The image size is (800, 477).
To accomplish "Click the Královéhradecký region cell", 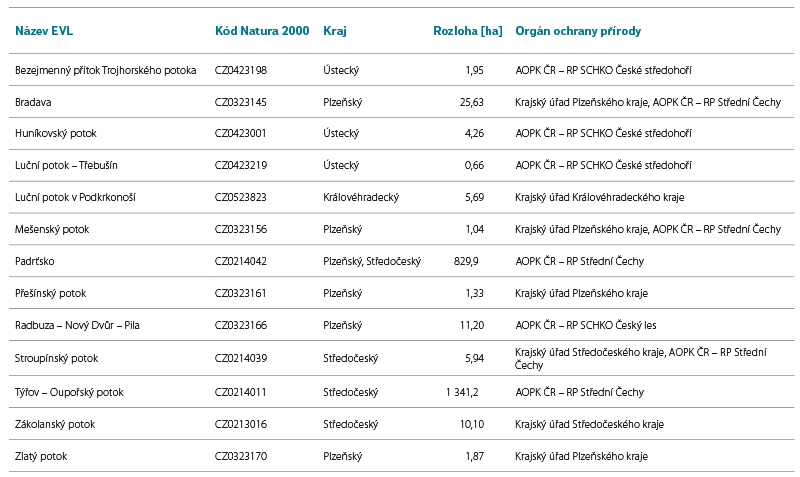I will [x=361, y=197].
